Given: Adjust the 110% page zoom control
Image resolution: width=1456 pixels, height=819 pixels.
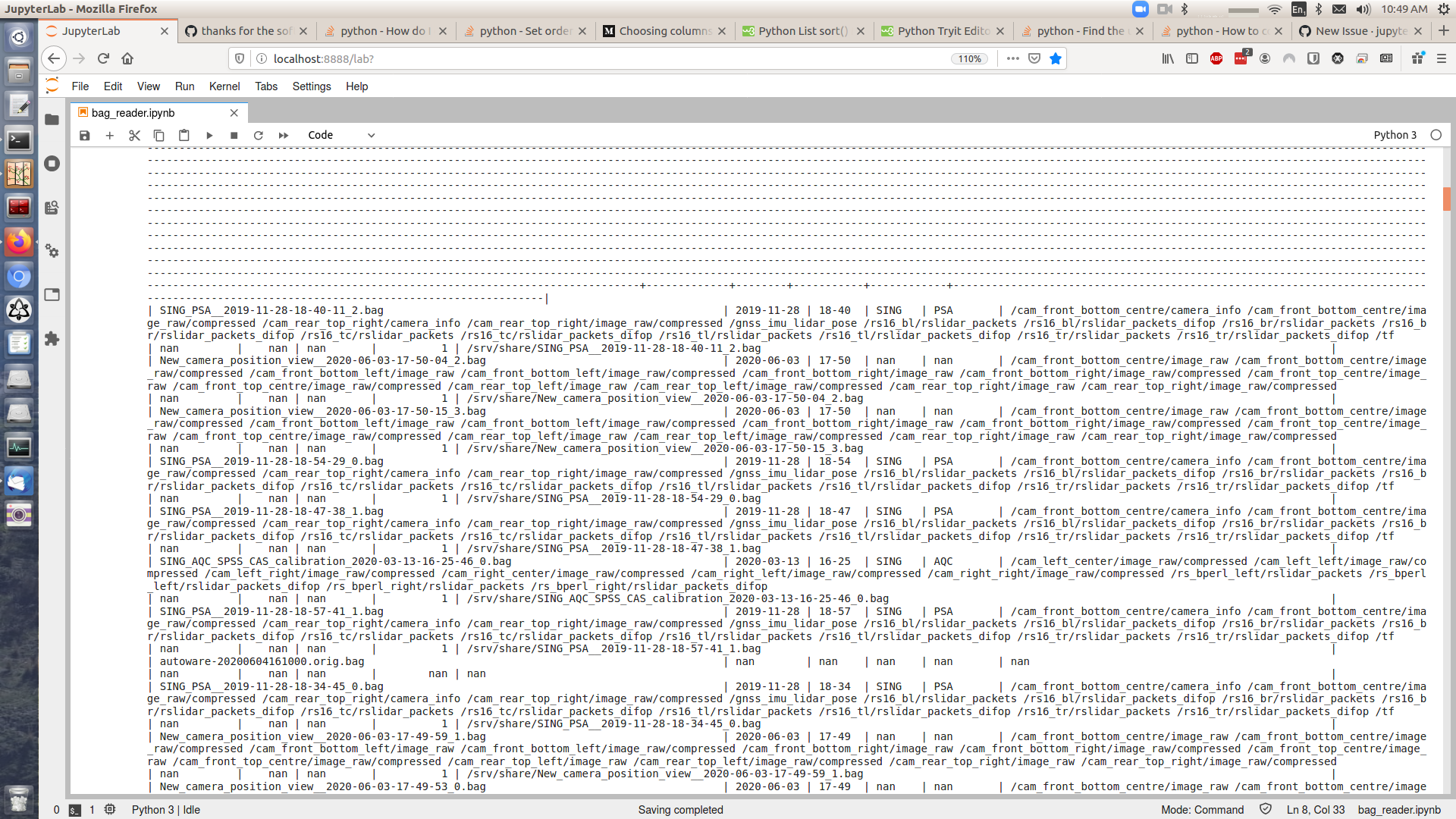Looking at the screenshot, I should click(969, 58).
